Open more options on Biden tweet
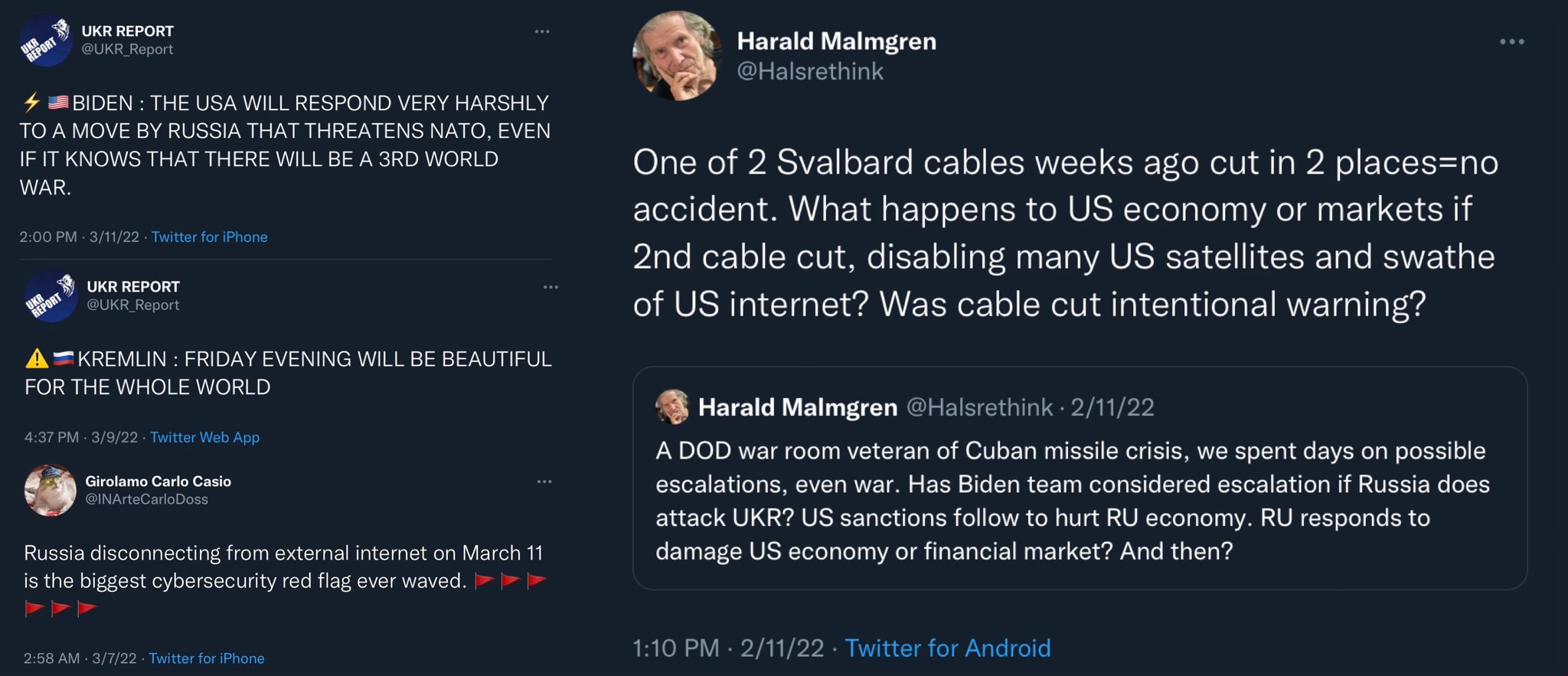1568x676 pixels. pyautogui.click(x=544, y=30)
